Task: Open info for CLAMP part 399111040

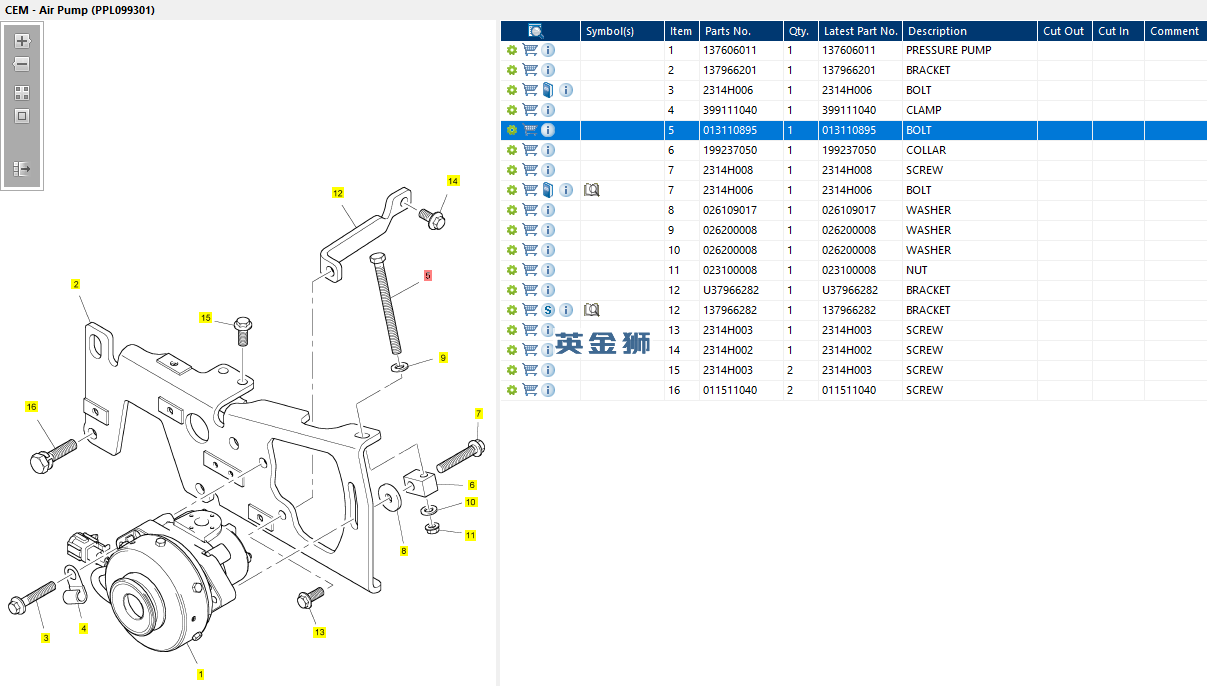Action: coord(548,110)
